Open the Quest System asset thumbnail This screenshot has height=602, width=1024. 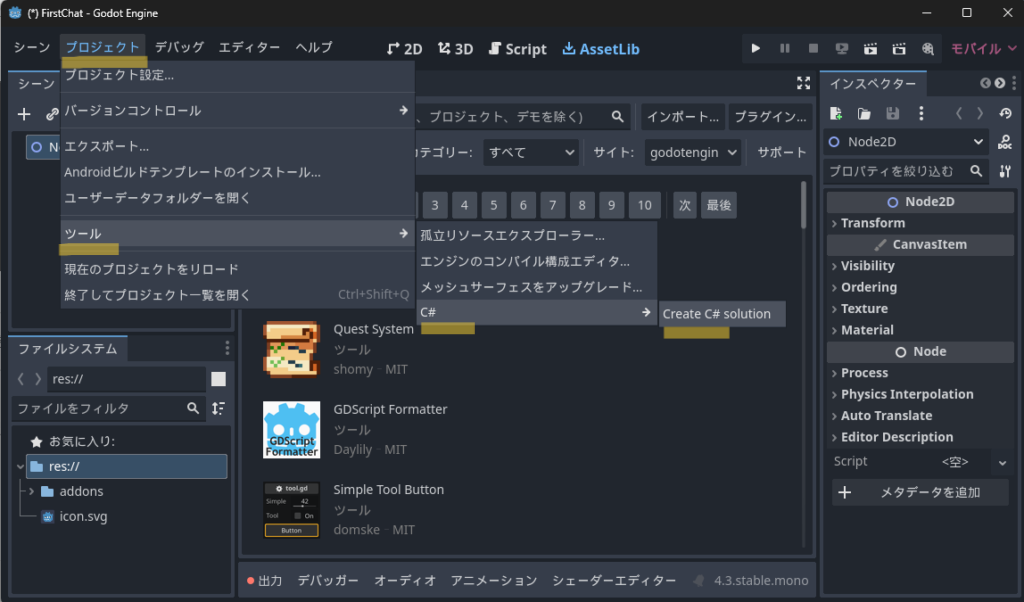291,349
